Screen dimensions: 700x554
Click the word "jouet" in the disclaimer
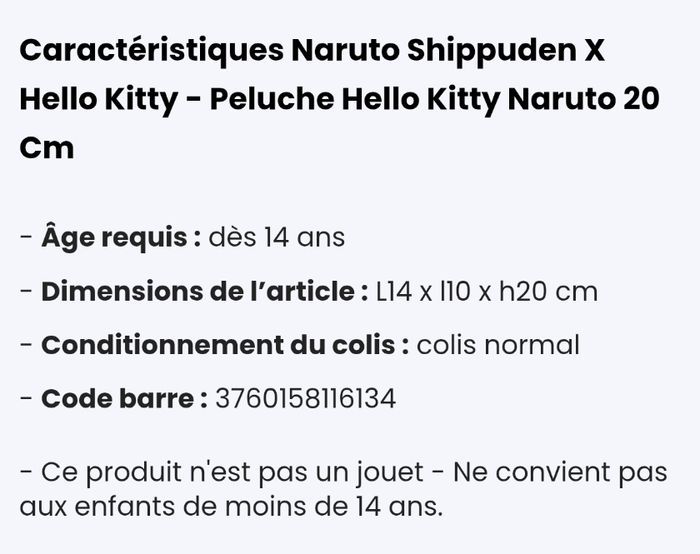point(401,472)
